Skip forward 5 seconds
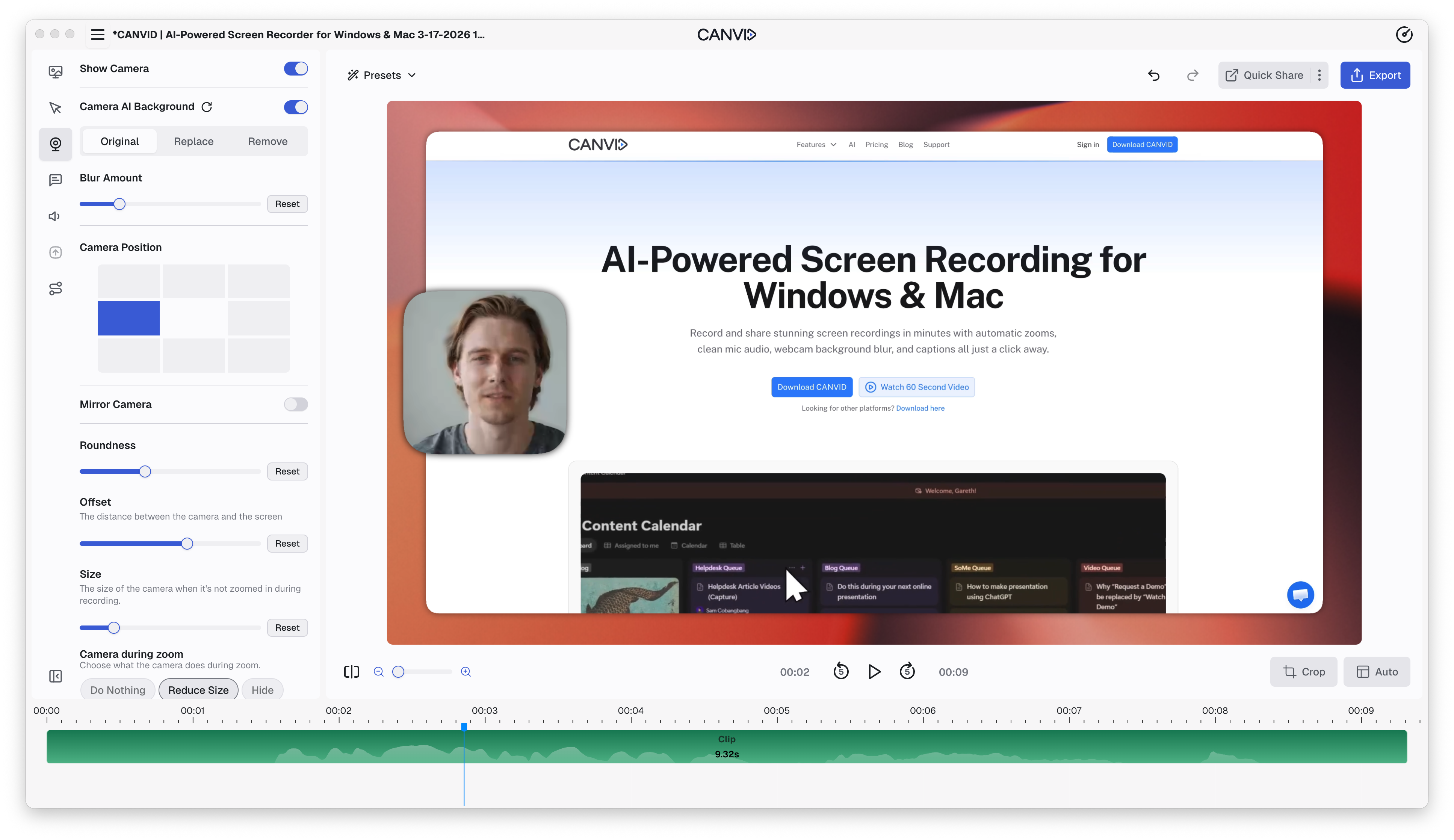1454x840 pixels. point(907,671)
